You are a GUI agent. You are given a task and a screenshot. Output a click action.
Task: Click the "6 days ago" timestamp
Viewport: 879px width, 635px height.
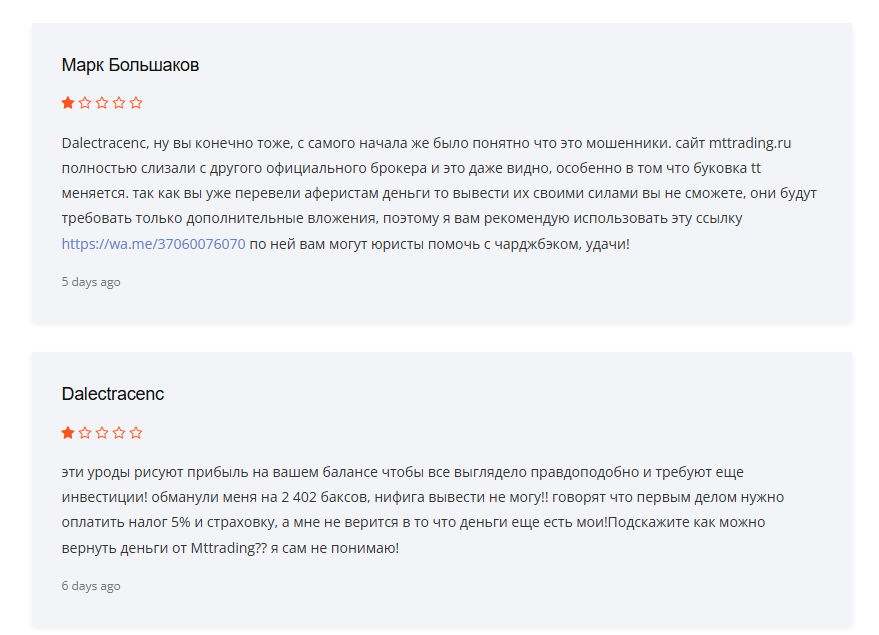(91, 586)
